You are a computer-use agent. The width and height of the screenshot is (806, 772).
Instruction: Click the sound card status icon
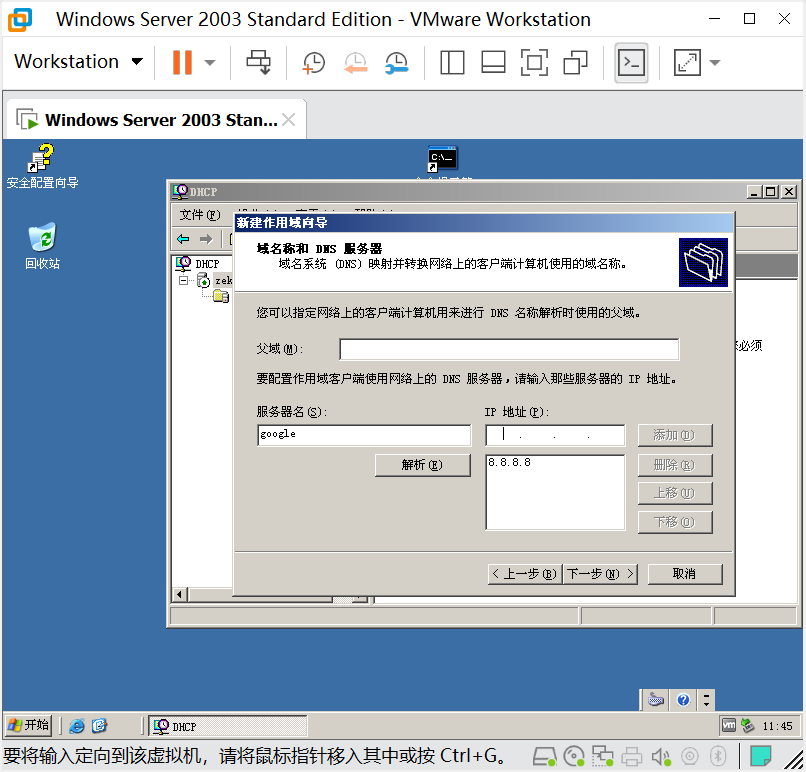coord(661,756)
